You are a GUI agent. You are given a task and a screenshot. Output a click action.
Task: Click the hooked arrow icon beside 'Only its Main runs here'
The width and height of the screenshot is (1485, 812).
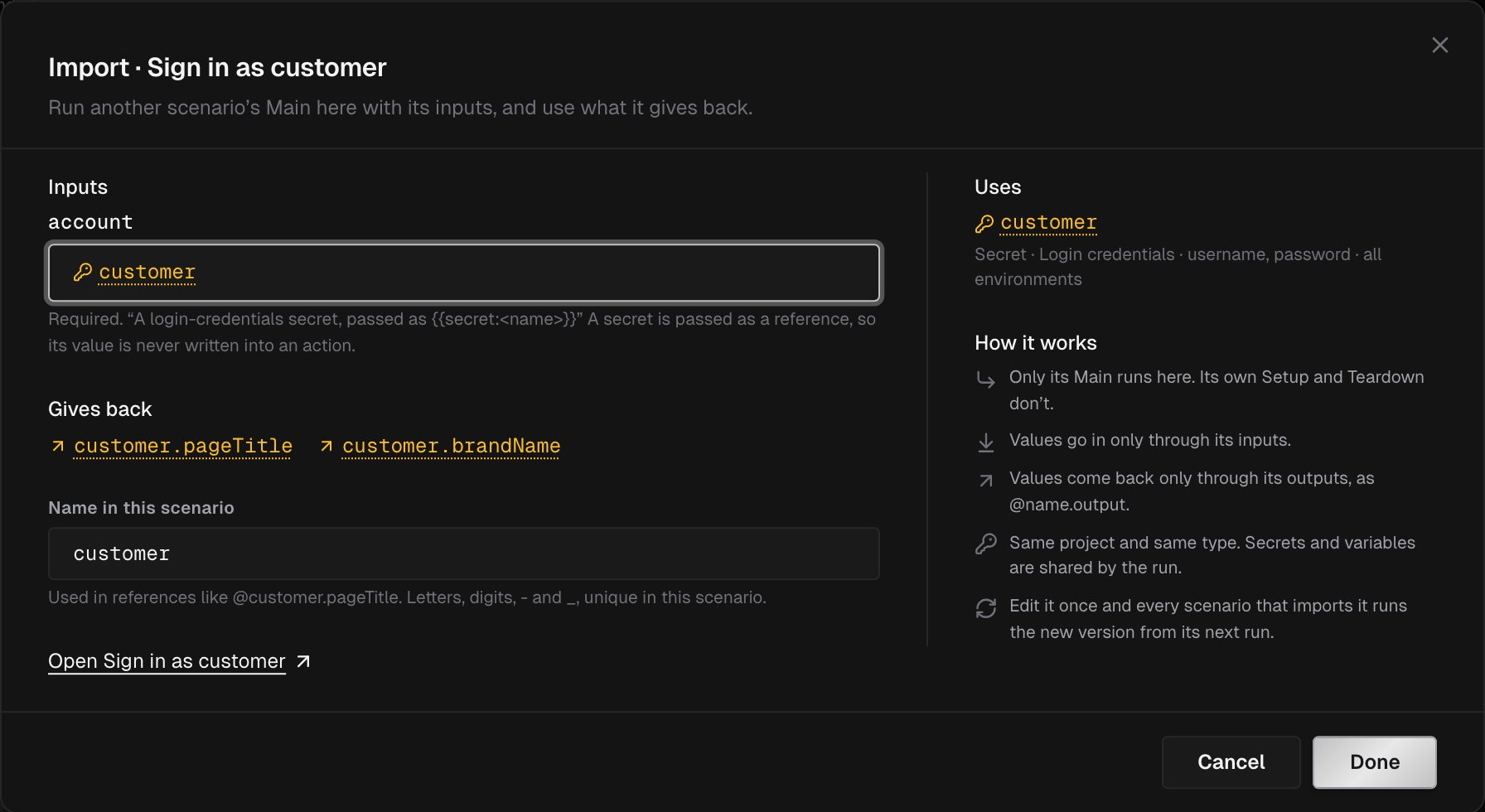pyautogui.click(x=985, y=379)
